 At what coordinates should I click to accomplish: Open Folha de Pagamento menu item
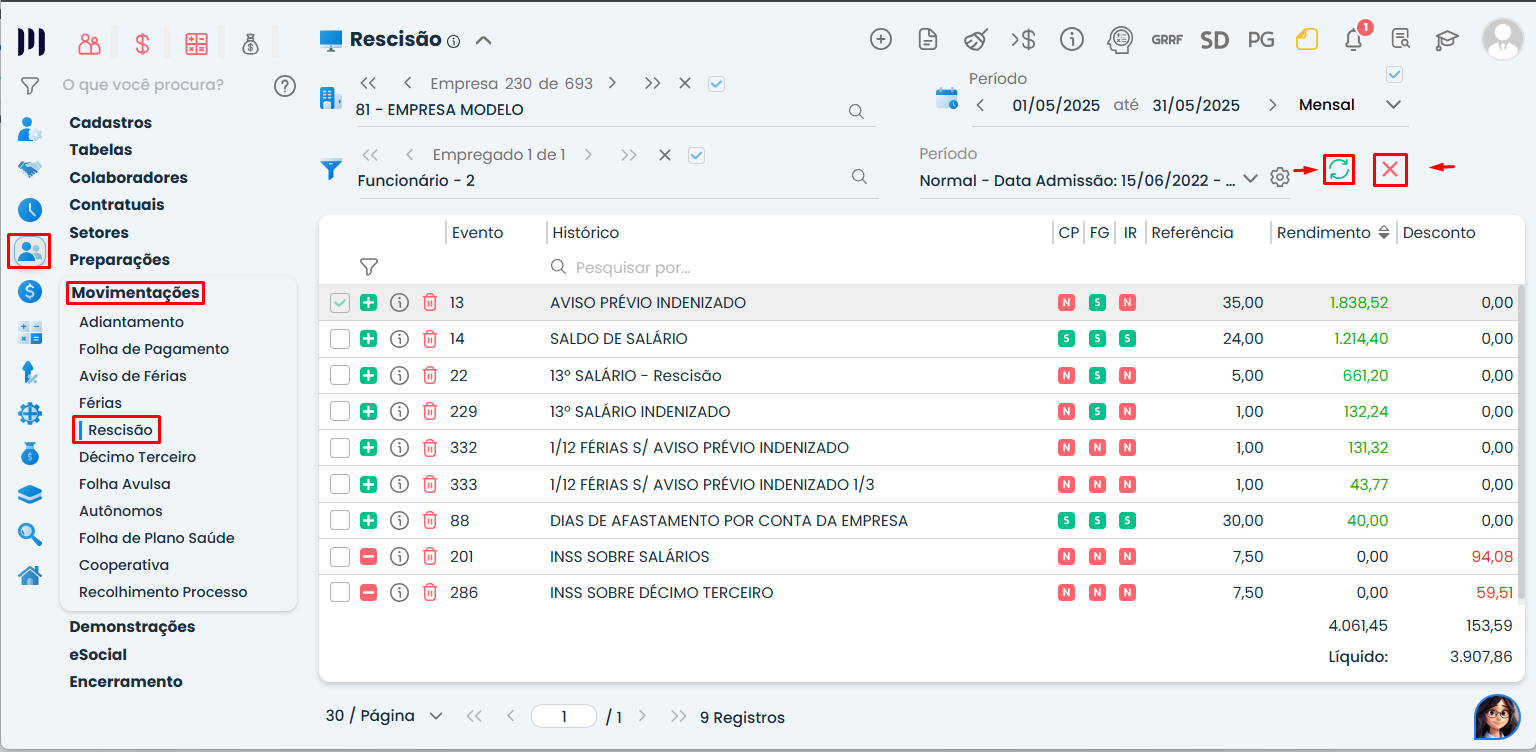154,349
